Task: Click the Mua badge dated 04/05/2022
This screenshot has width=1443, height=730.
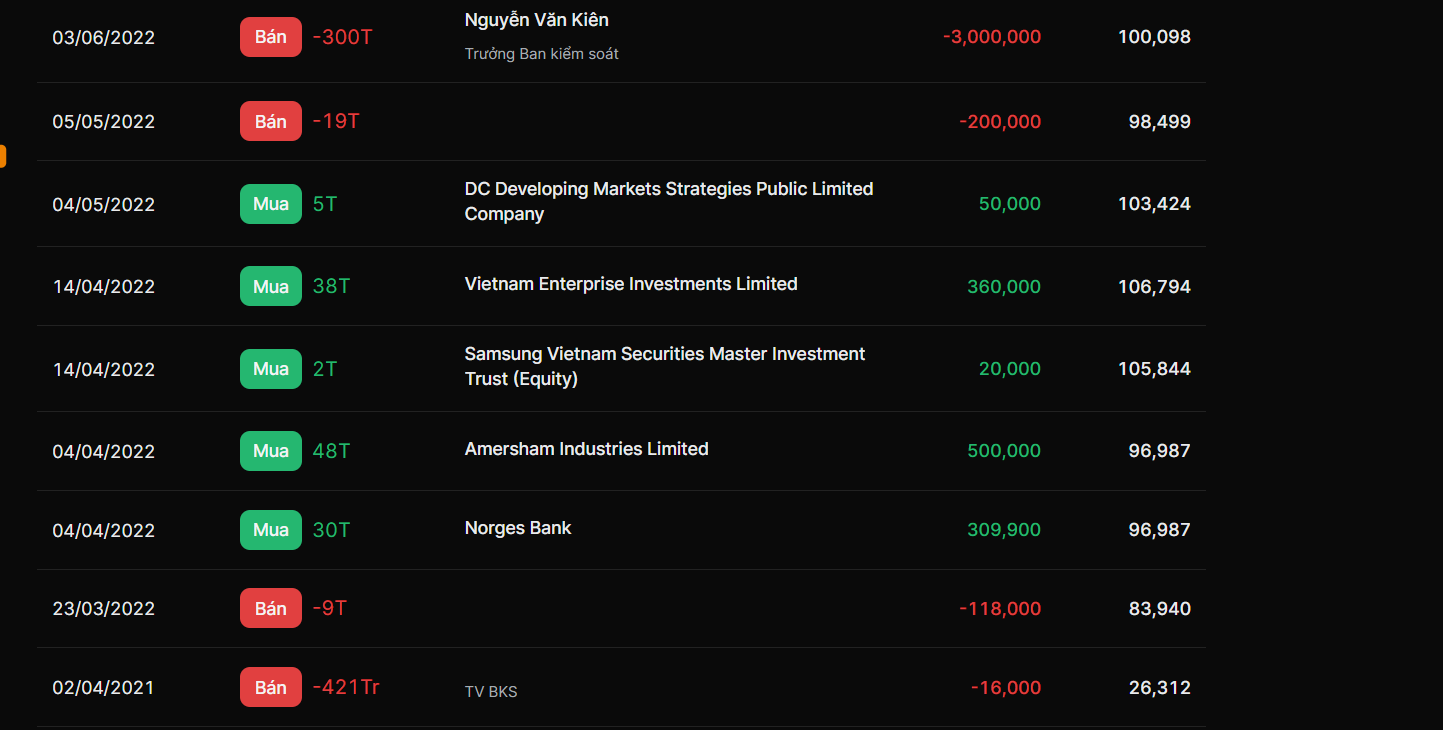Action: coord(270,204)
